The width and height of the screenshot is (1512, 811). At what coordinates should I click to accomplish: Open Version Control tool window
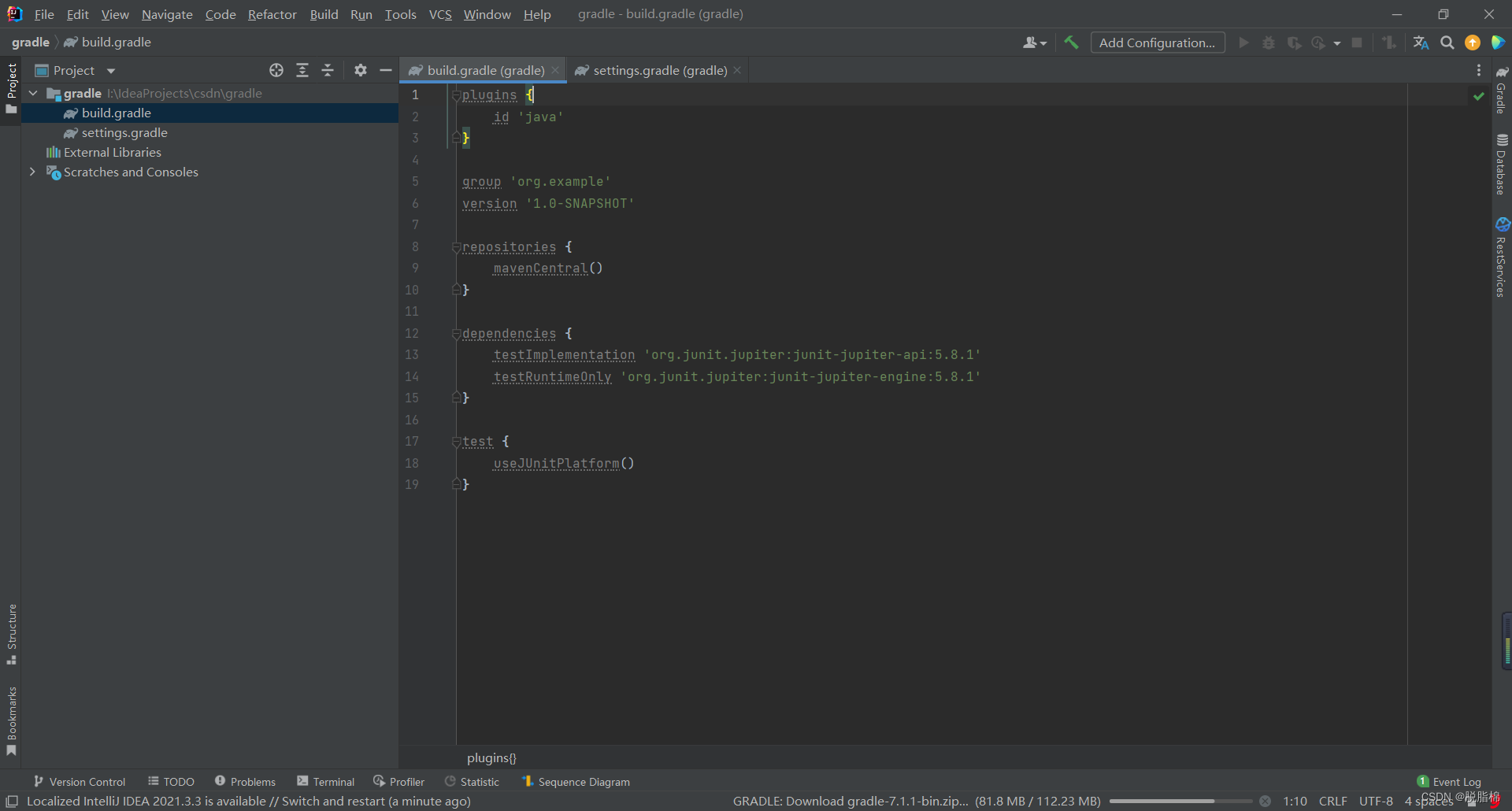coord(80,781)
